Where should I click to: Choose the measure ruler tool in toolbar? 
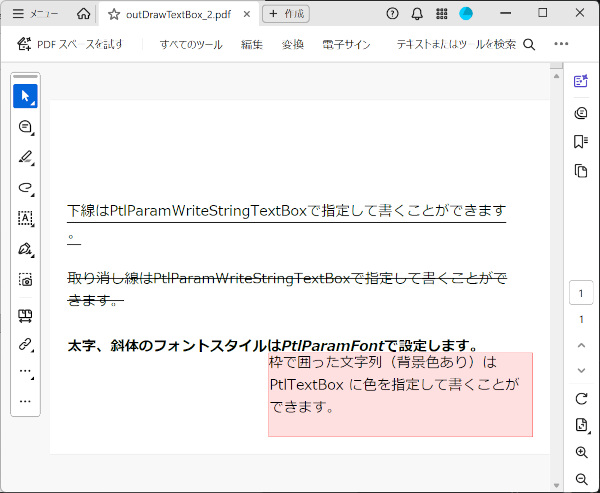pyautogui.click(x=25, y=316)
